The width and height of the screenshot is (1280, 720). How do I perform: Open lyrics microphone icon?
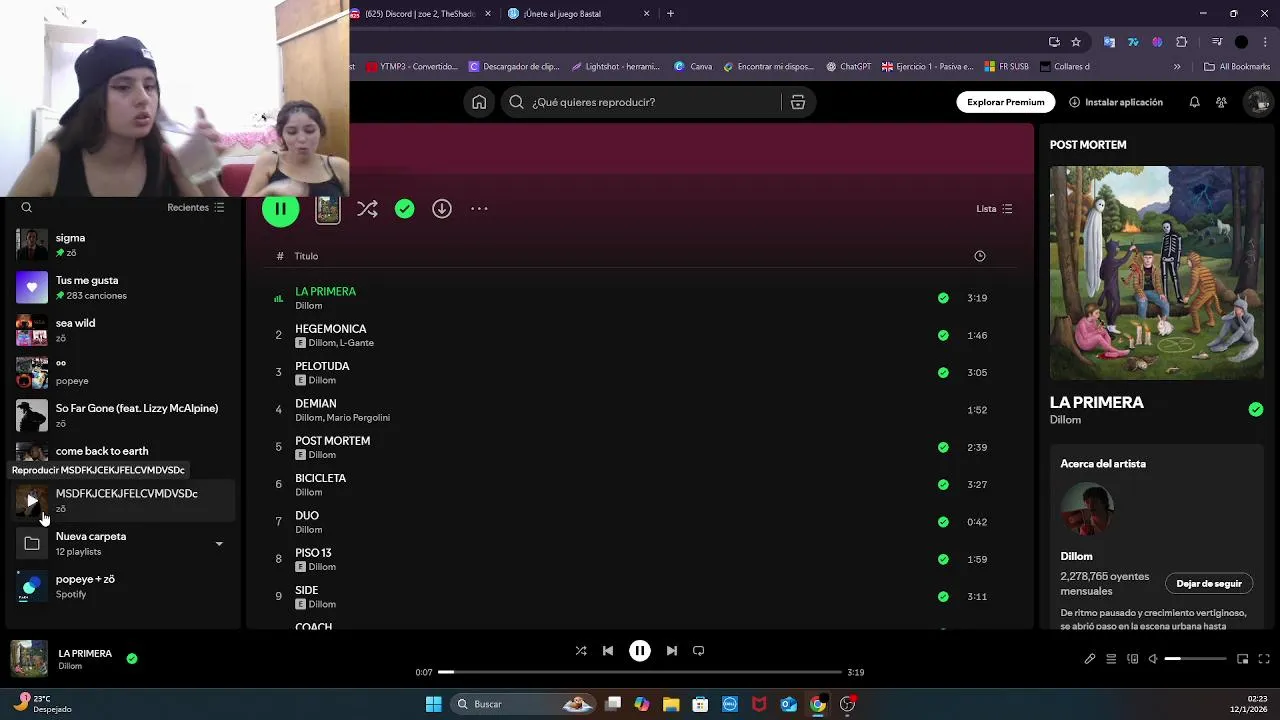pyautogui.click(x=1090, y=659)
